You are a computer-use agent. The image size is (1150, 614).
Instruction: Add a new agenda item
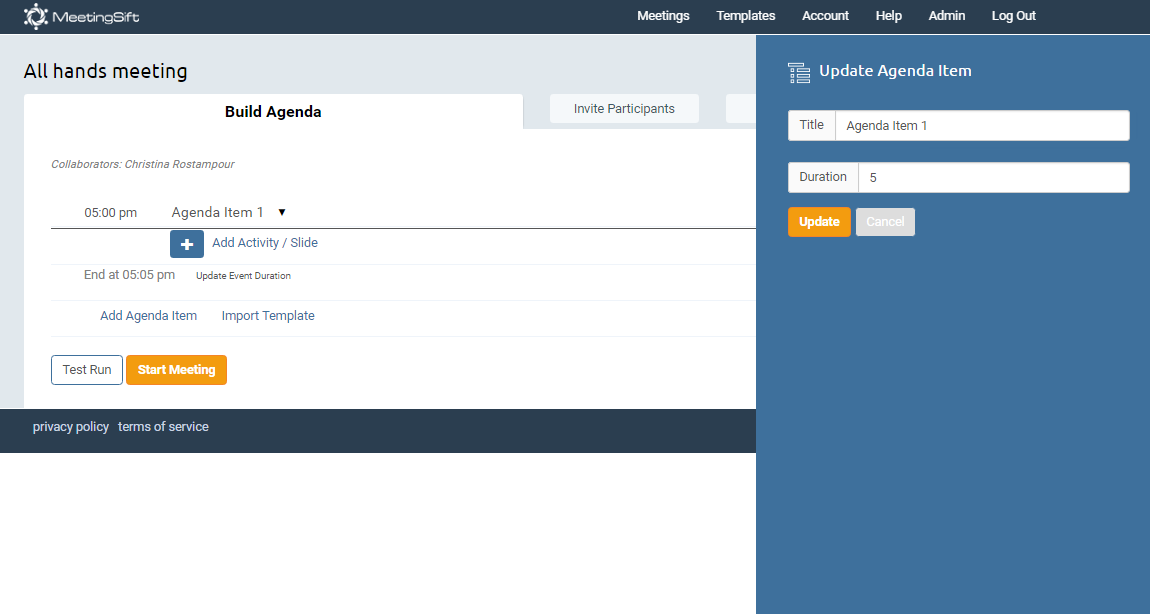coord(148,316)
